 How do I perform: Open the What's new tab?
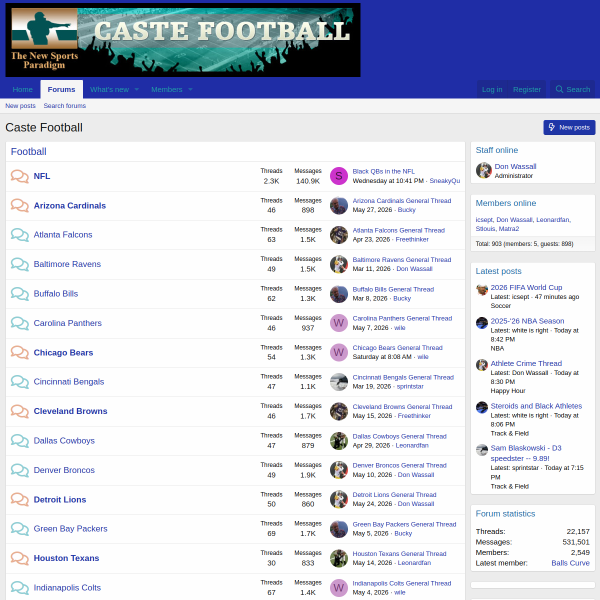pos(109,90)
